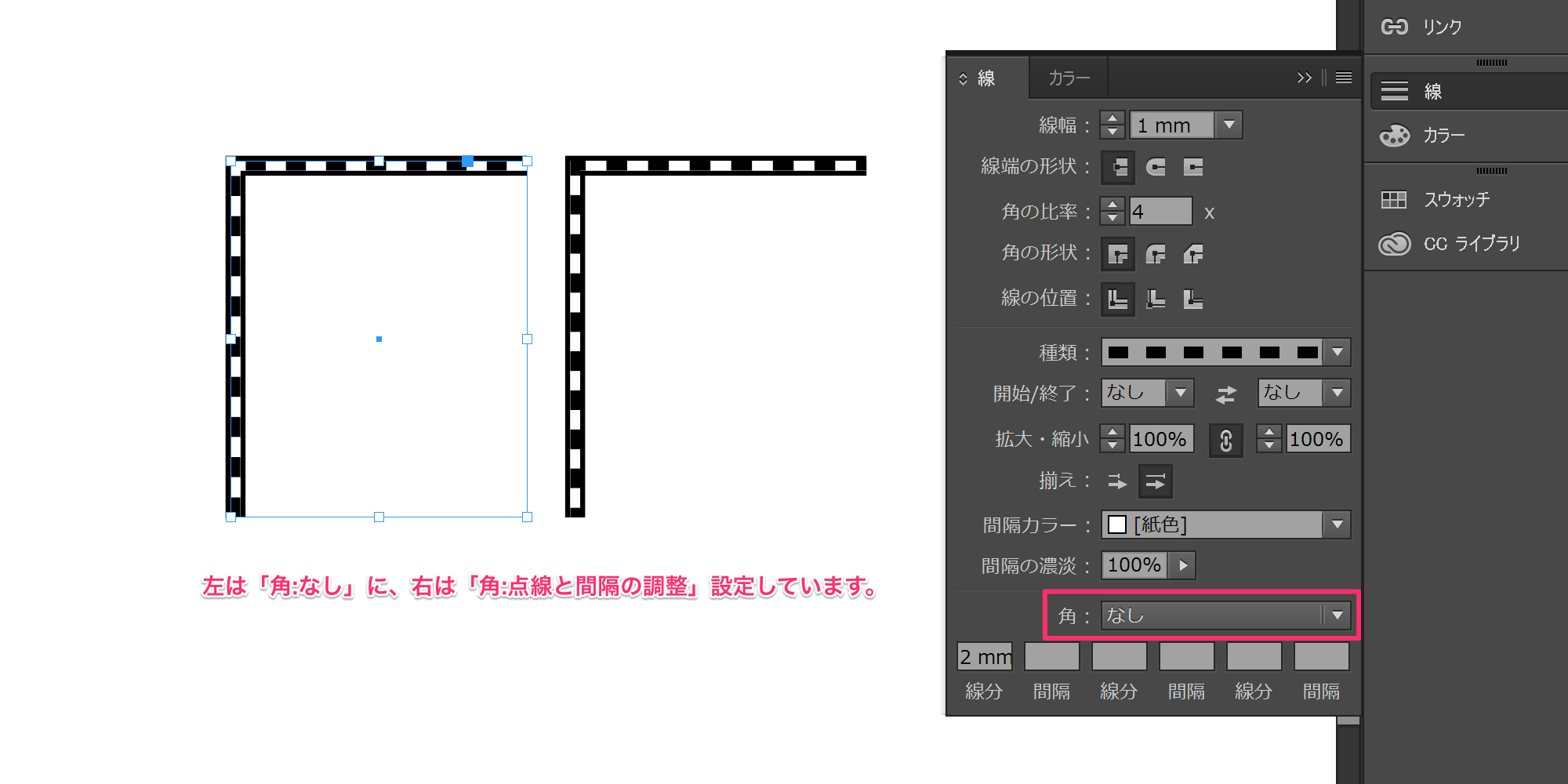Align stroke to center of path
The width and height of the screenshot is (1568, 784).
[x=1118, y=299]
